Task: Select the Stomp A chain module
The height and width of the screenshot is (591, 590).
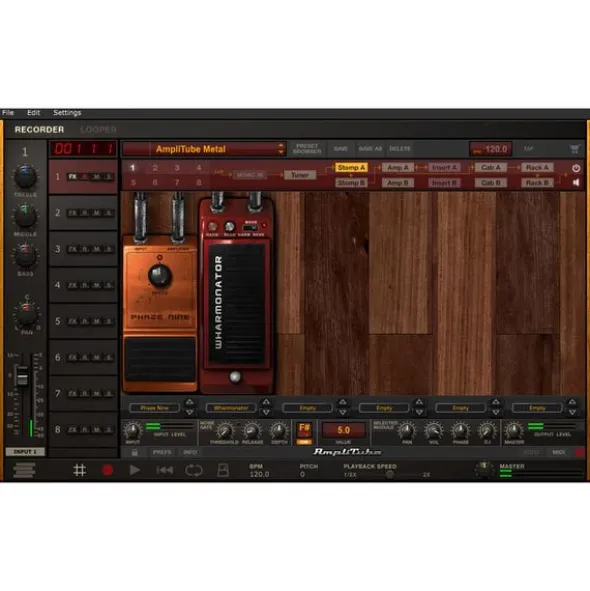Action: pos(351,167)
